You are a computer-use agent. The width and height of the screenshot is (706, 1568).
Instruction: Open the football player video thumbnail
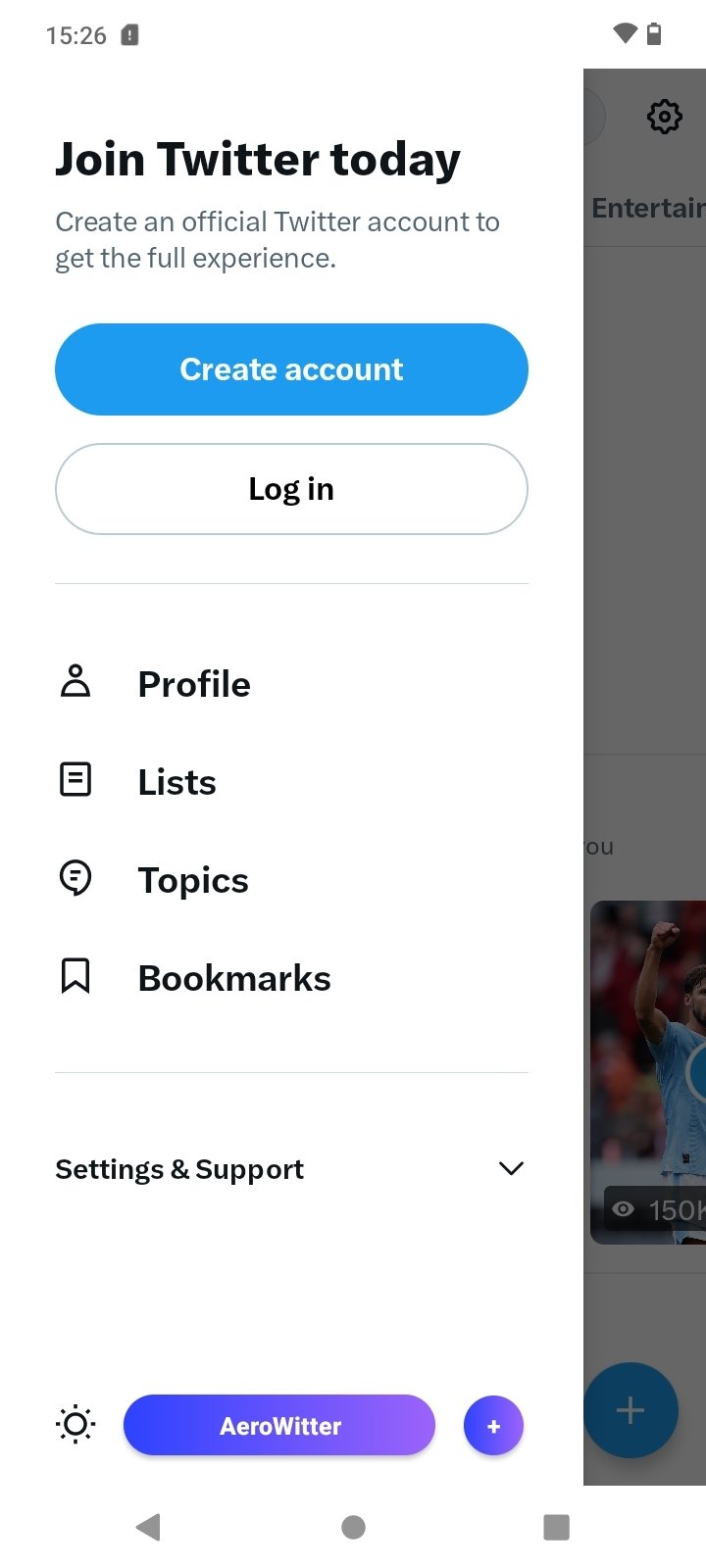(648, 1072)
